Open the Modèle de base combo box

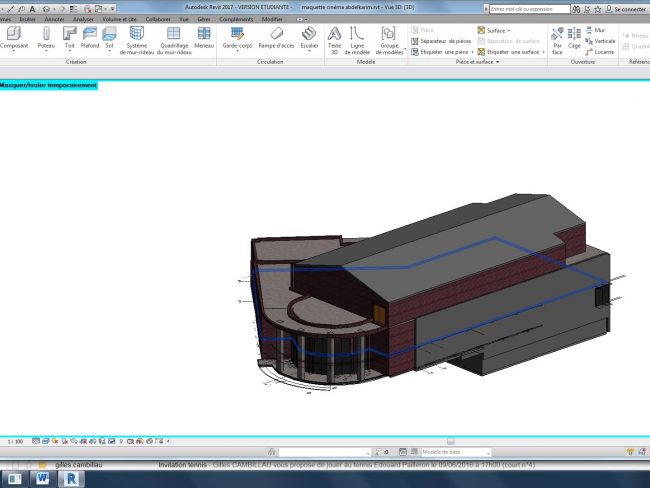click(x=458, y=451)
